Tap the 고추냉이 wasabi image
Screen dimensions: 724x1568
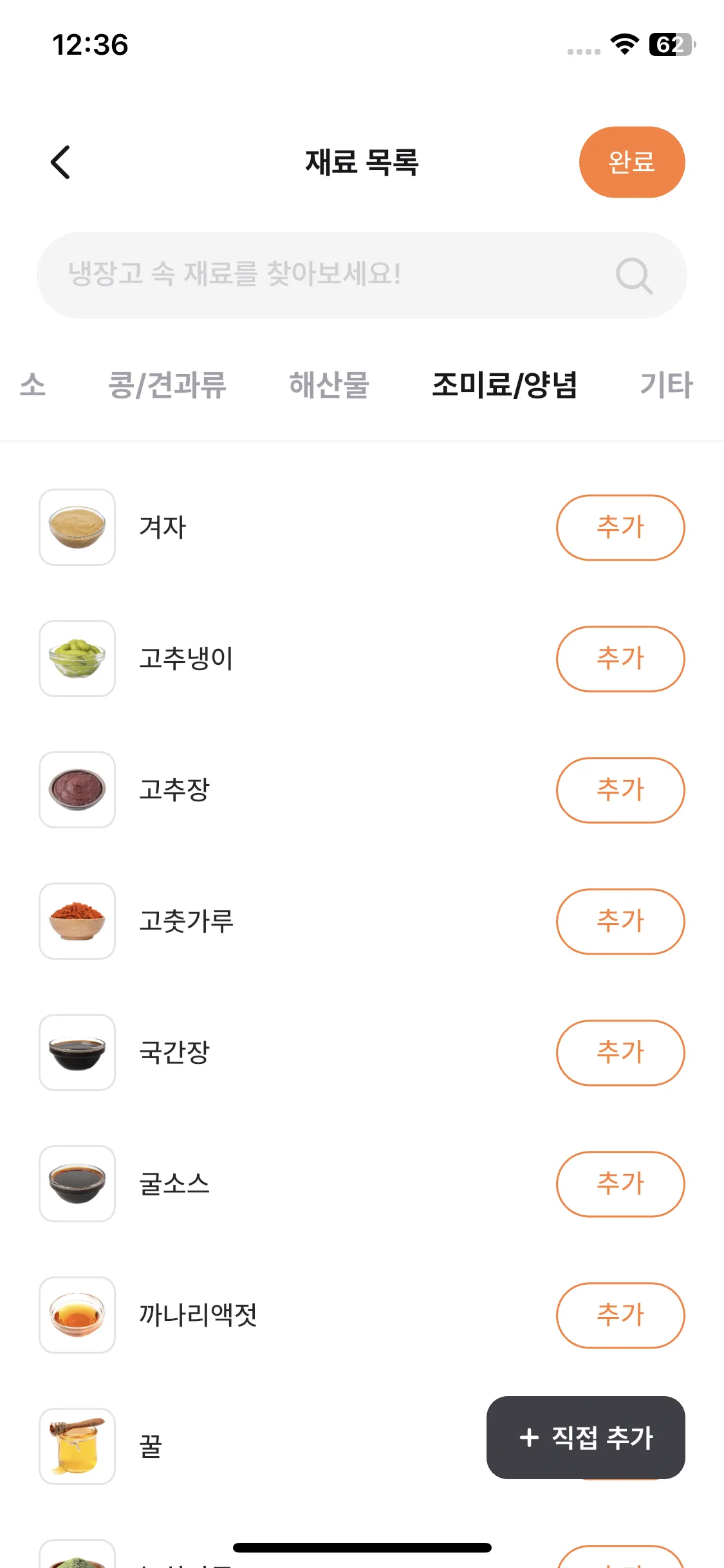coord(77,658)
